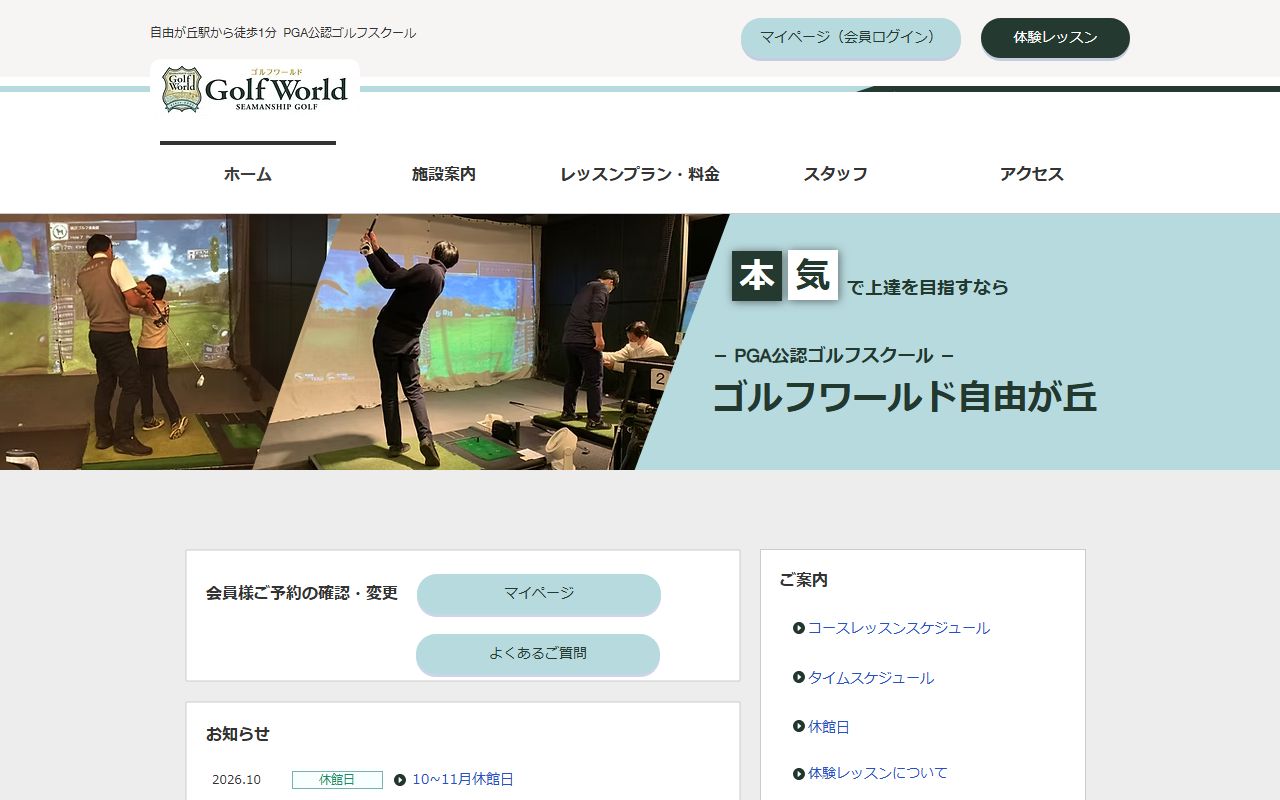Click the Golf World logo
Image resolution: width=1280 pixels, height=800 pixels.
(x=255, y=89)
